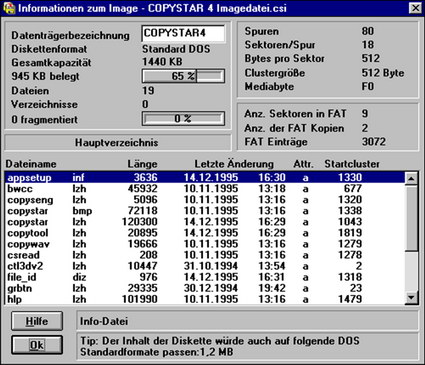Select the copywav lzh file row

[204, 244]
